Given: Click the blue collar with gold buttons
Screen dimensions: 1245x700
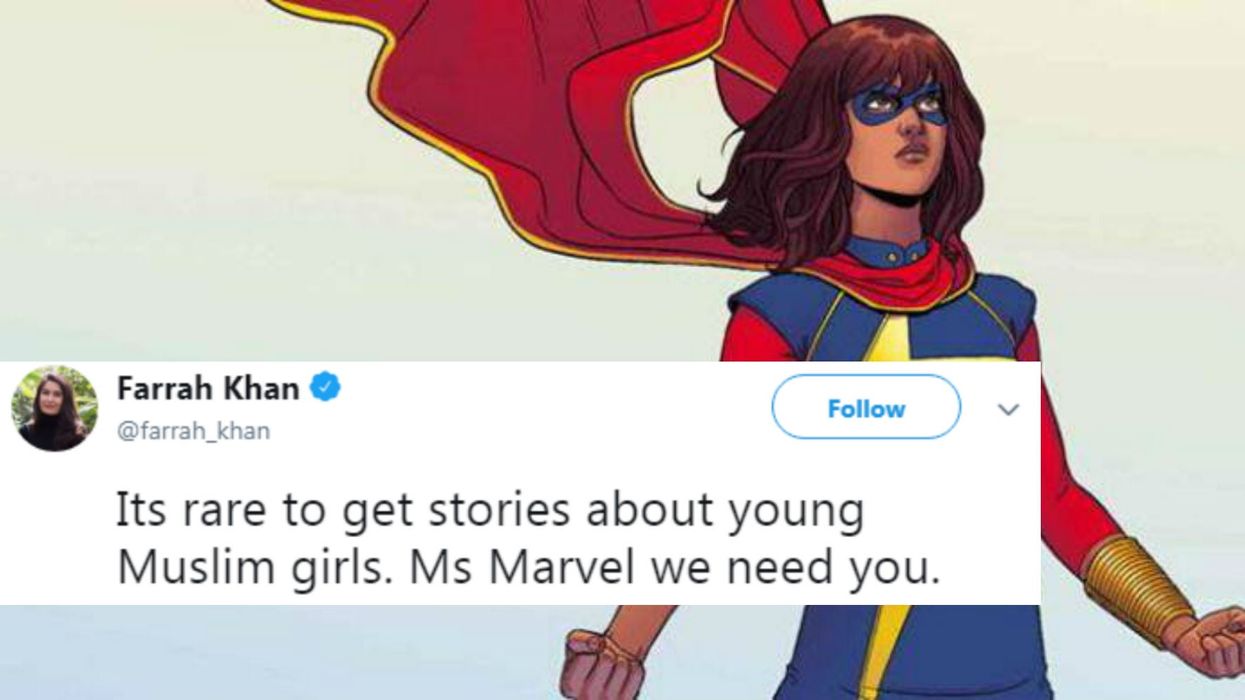Looking at the screenshot, I should click(x=885, y=250).
